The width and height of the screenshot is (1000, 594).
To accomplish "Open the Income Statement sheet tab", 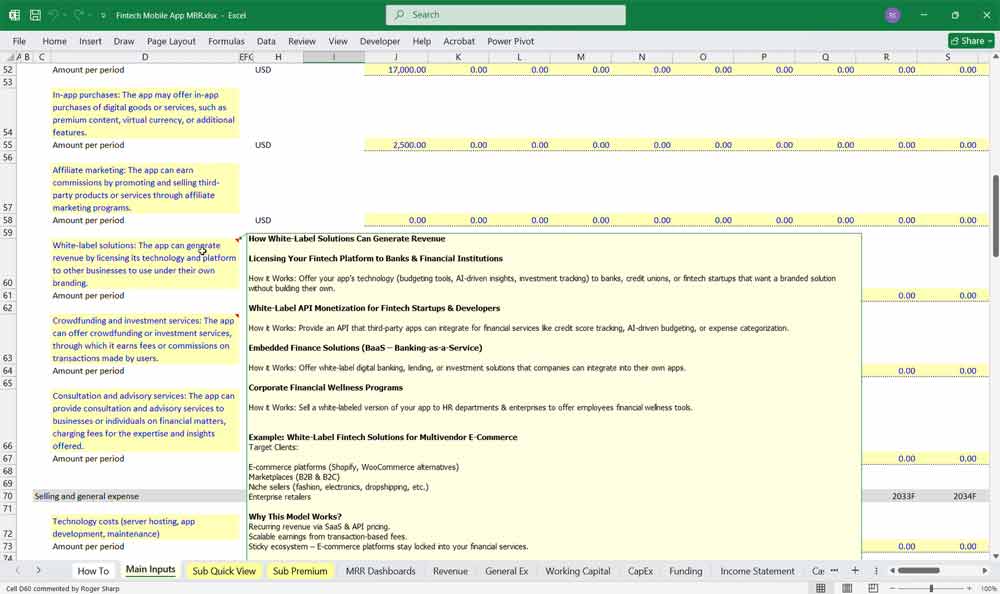I will pos(758,571).
